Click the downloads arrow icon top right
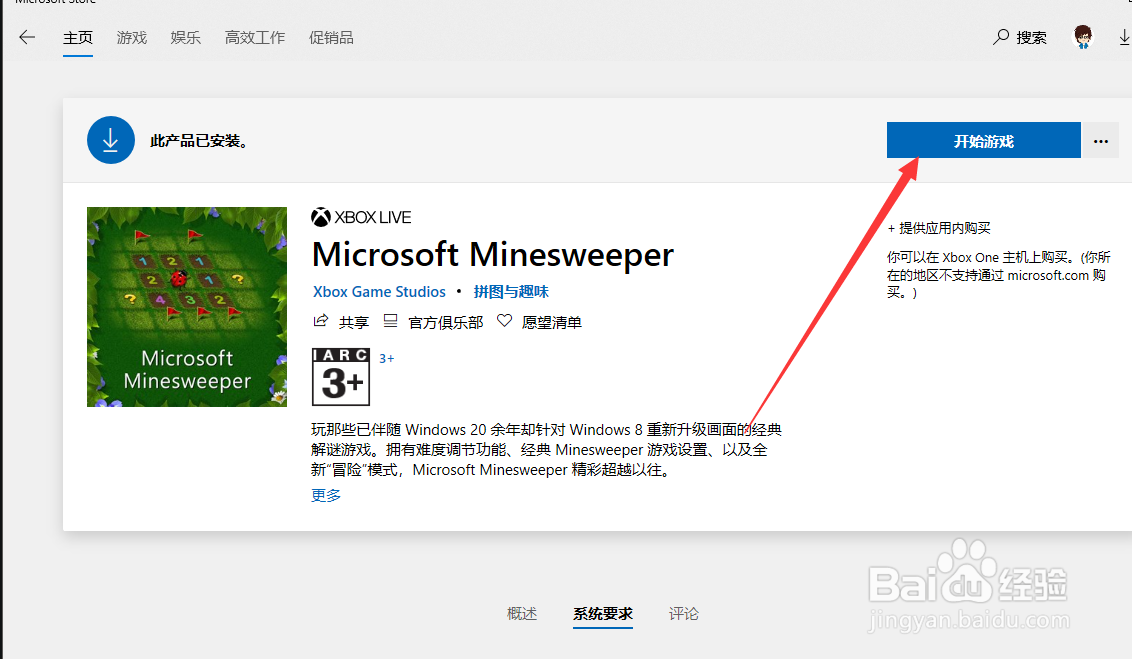Viewport: 1132px width, 659px height. [1124, 36]
